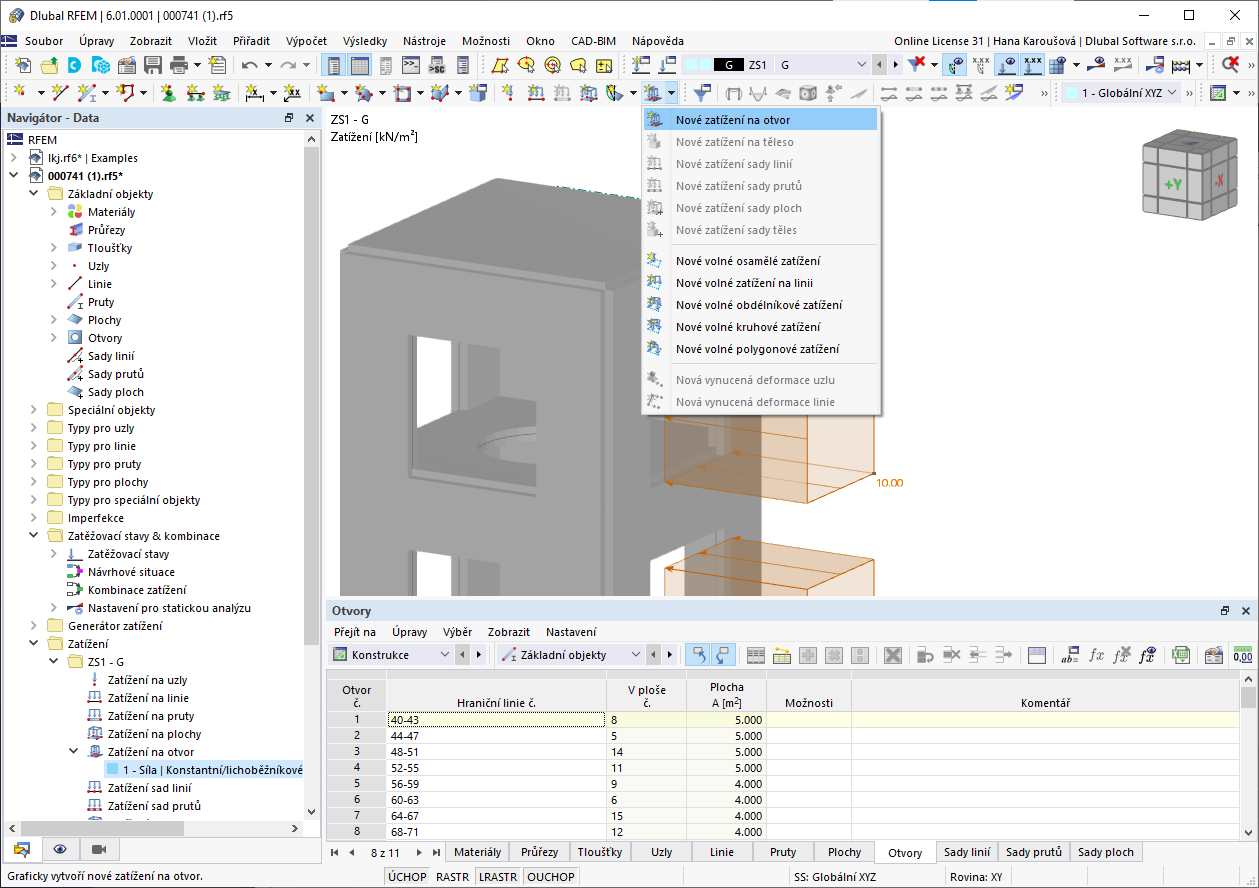1259x888 pixels.
Task: Click the magnifier with red X icon
Action: [1231, 65]
